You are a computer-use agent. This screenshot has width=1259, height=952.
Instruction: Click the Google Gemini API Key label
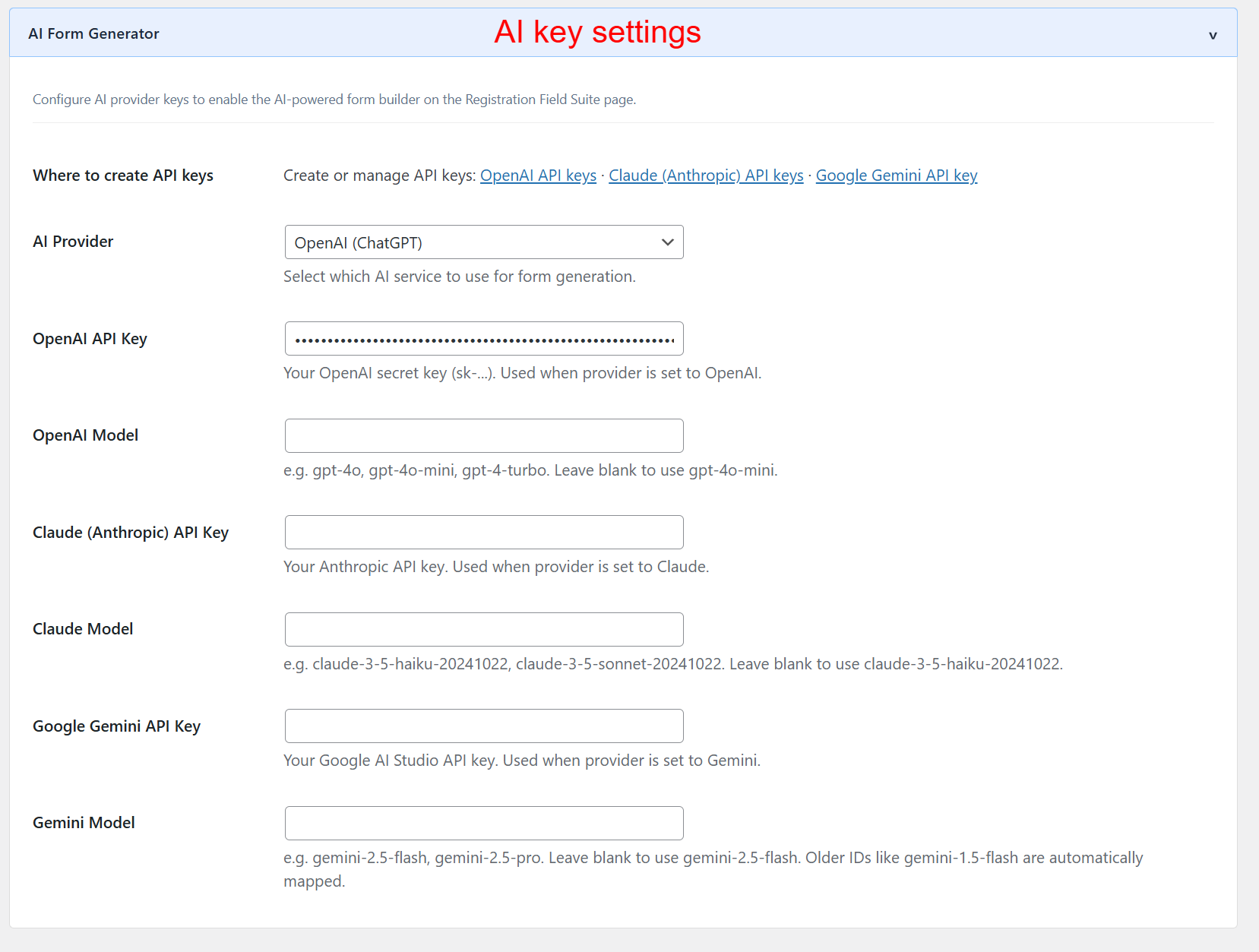pyautogui.click(x=115, y=726)
